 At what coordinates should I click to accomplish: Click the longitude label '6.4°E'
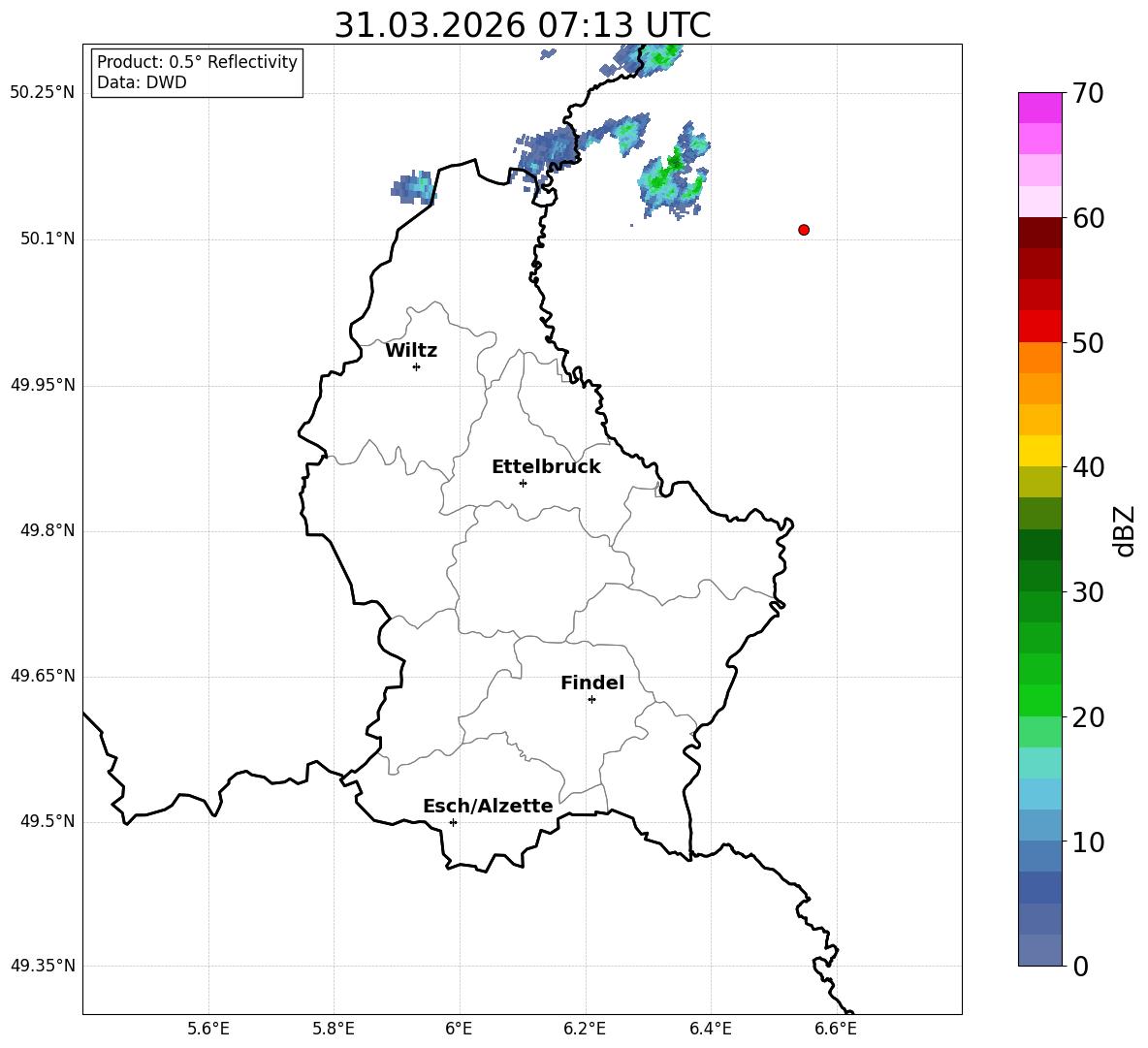710,1029
